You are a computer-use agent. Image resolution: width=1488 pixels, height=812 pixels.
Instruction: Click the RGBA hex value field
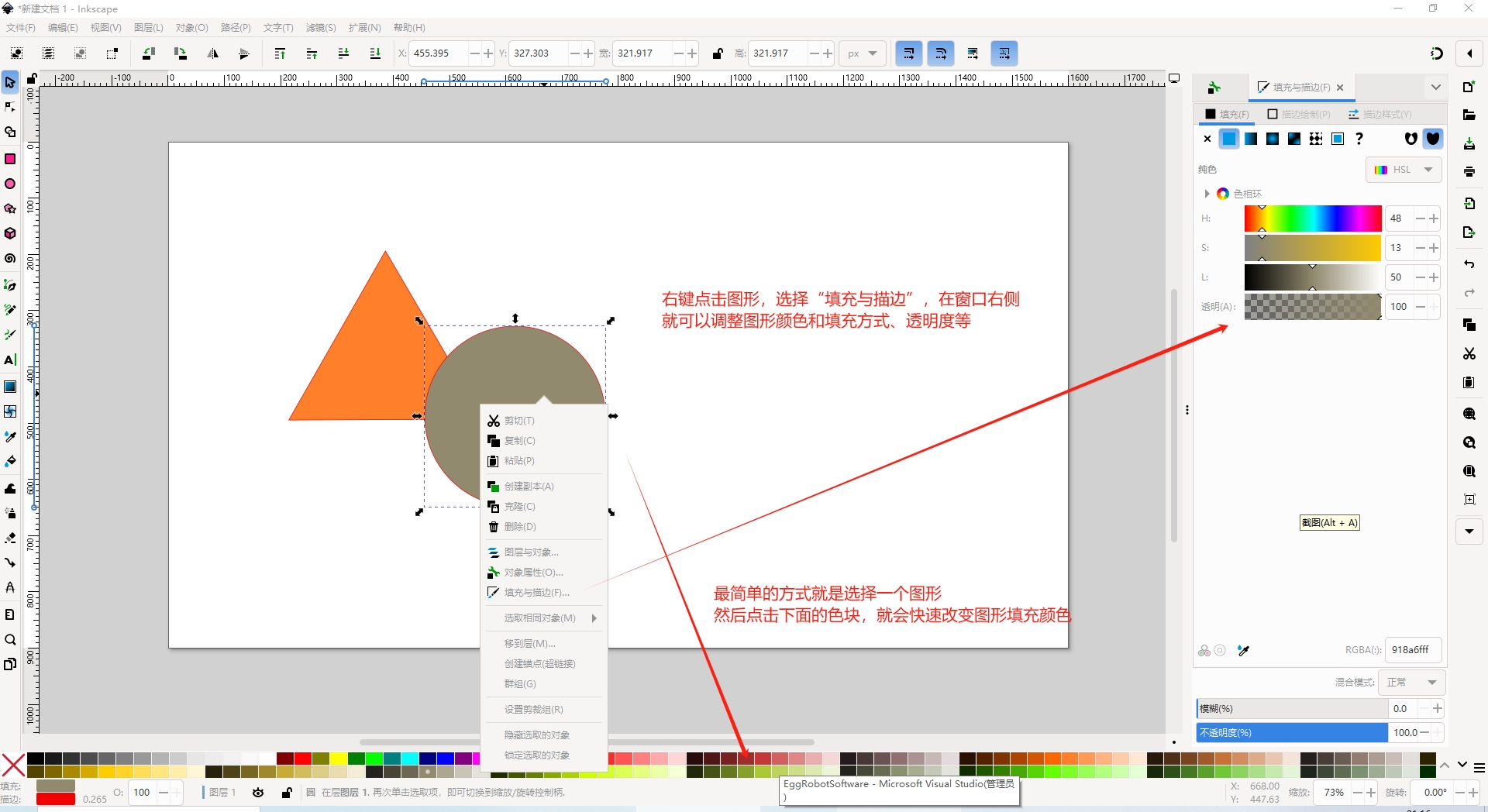coord(1411,650)
